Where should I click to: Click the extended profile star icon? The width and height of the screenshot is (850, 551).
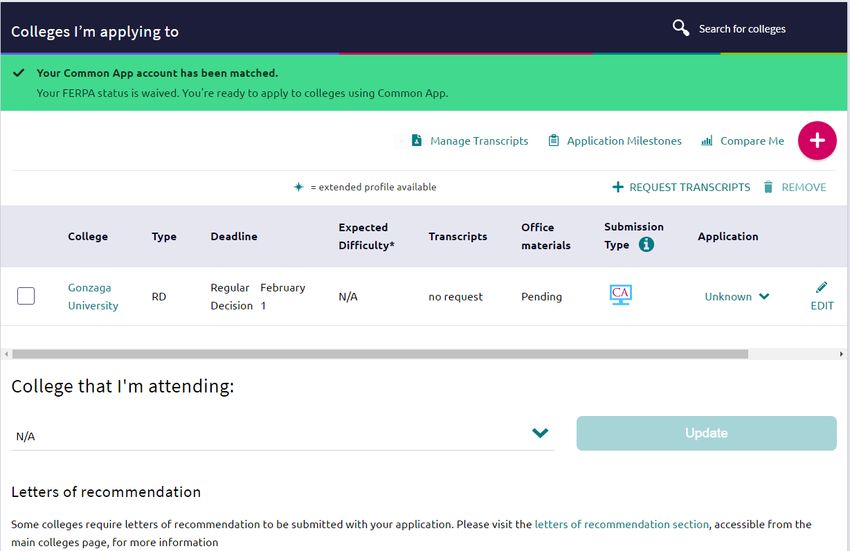coord(298,187)
